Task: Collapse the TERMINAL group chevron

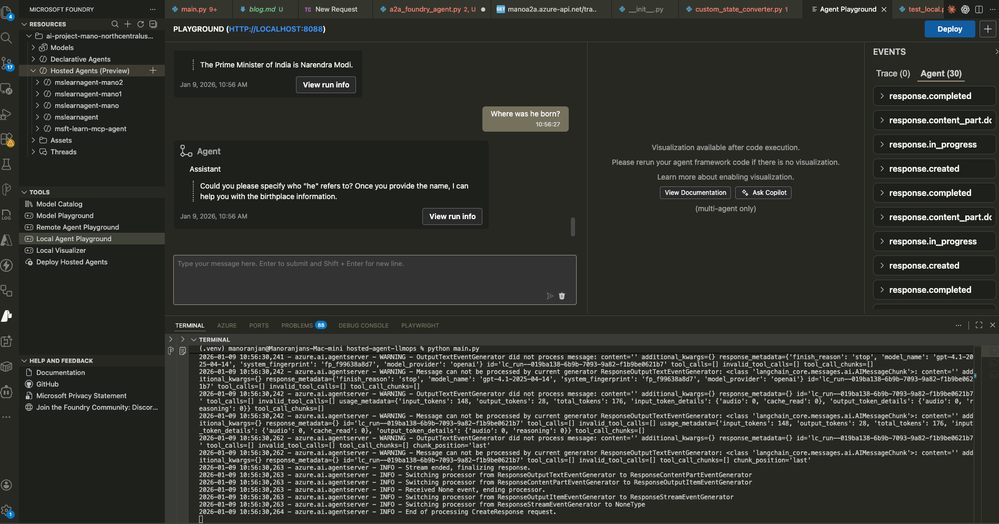Action: [193, 340]
